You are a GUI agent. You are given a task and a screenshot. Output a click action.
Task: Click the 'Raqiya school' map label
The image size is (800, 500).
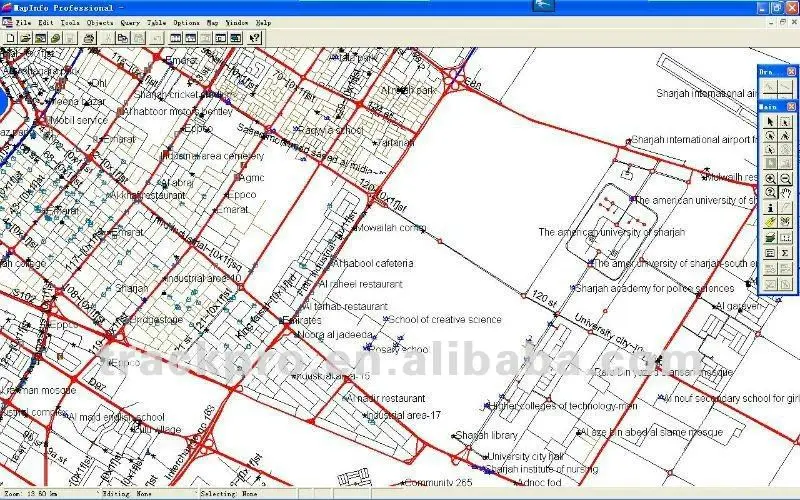coord(331,130)
